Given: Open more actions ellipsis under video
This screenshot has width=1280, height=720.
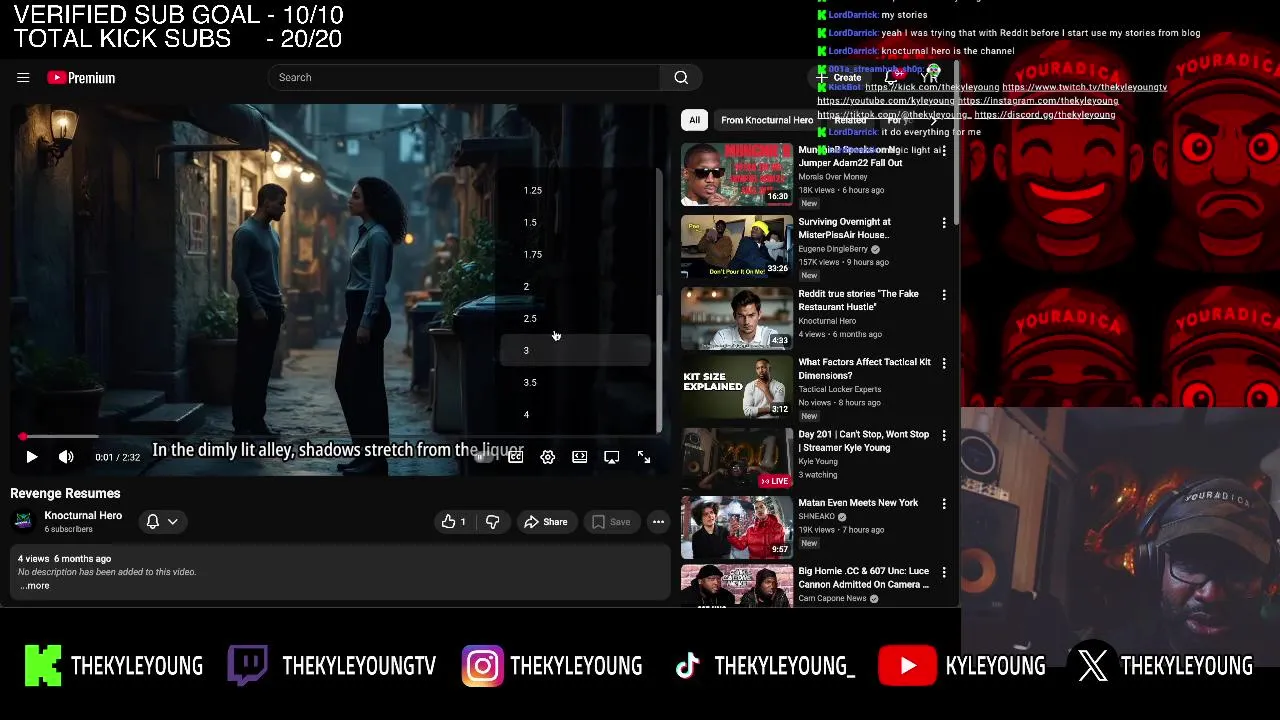Looking at the screenshot, I should point(658,521).
